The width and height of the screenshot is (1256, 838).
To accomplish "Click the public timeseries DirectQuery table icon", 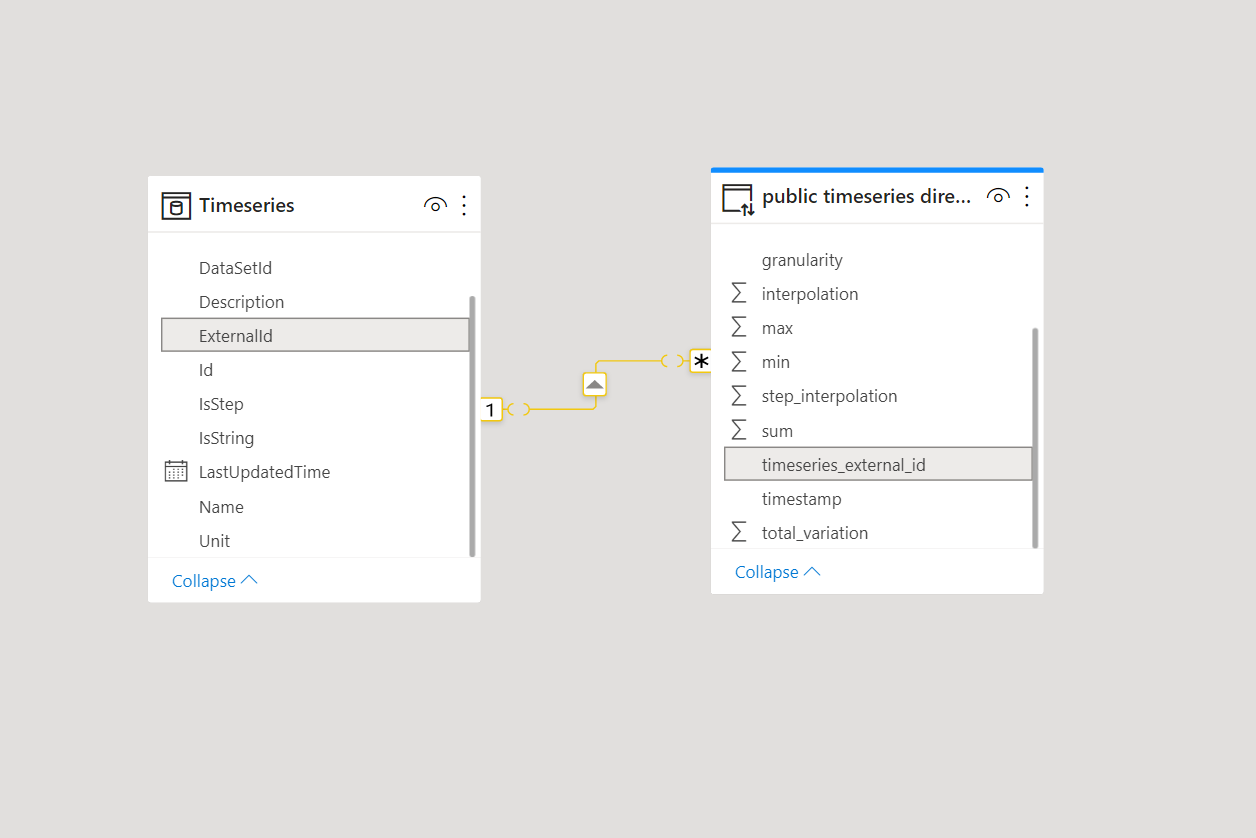I will coord(738,198).
